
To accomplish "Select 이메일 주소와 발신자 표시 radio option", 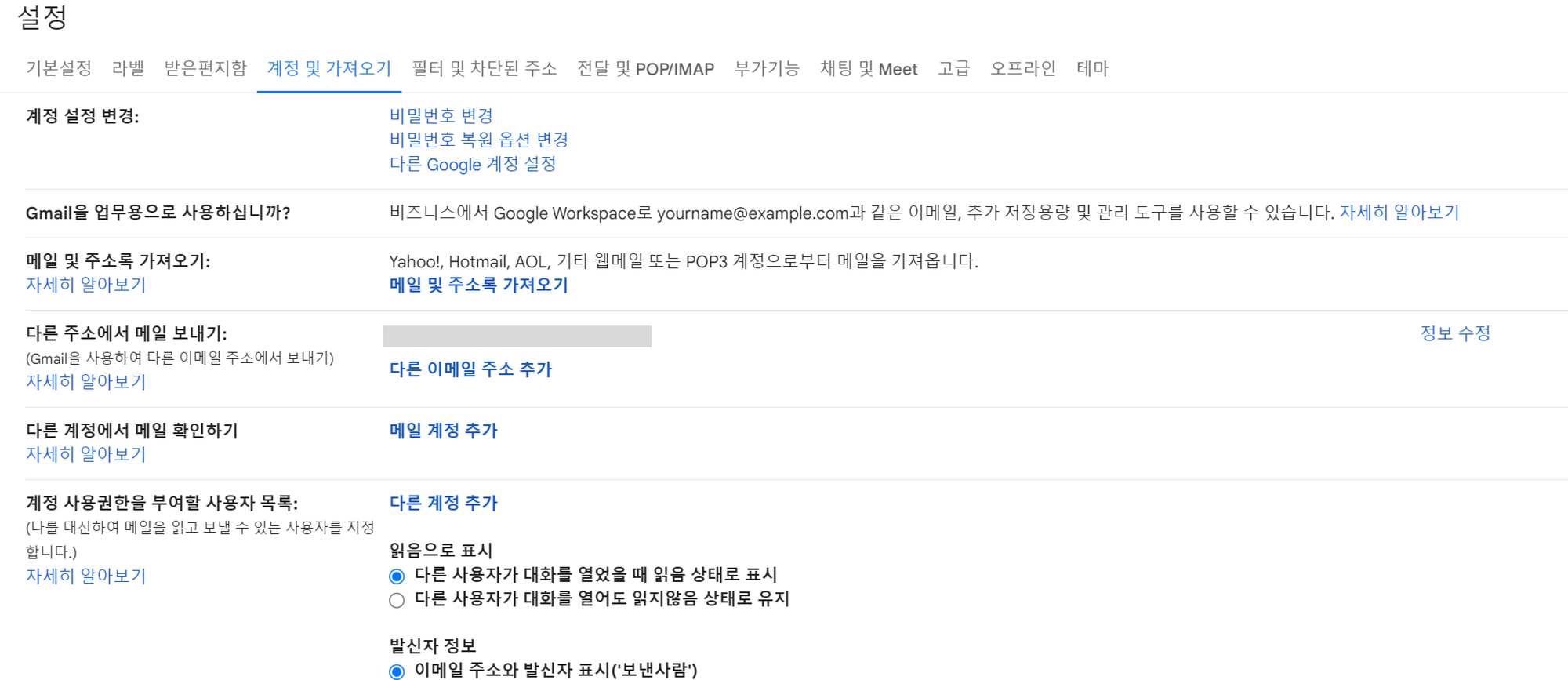I will (397, 671).
